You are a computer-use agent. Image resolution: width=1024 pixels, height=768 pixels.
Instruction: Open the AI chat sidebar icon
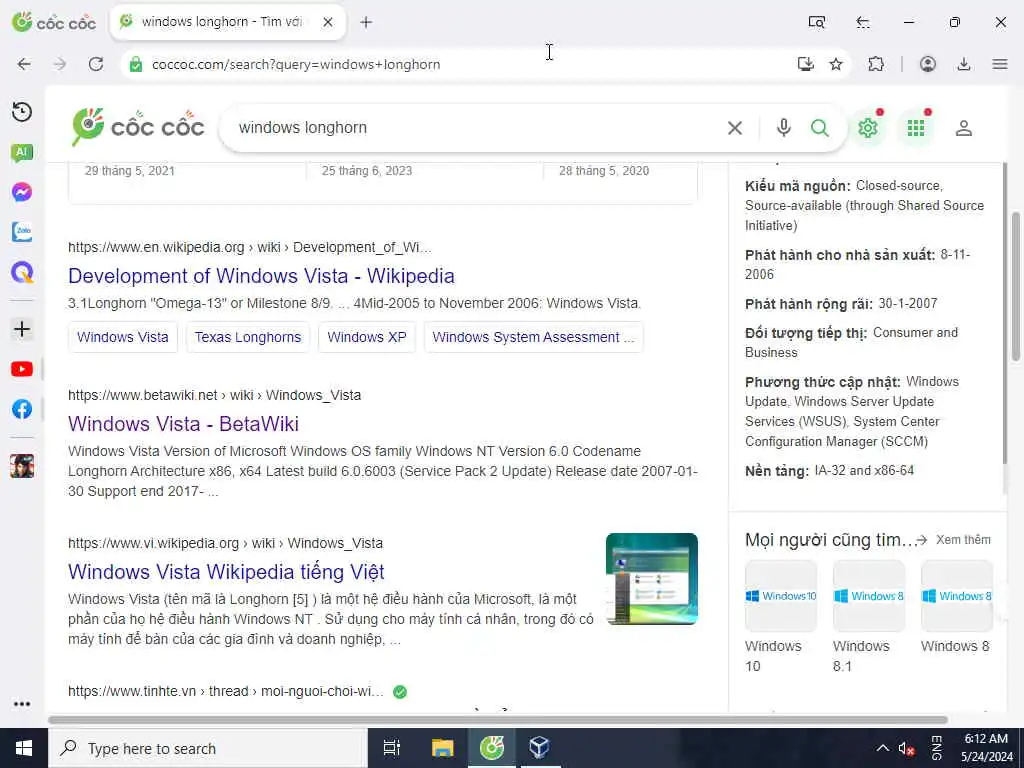coord(22,153)
